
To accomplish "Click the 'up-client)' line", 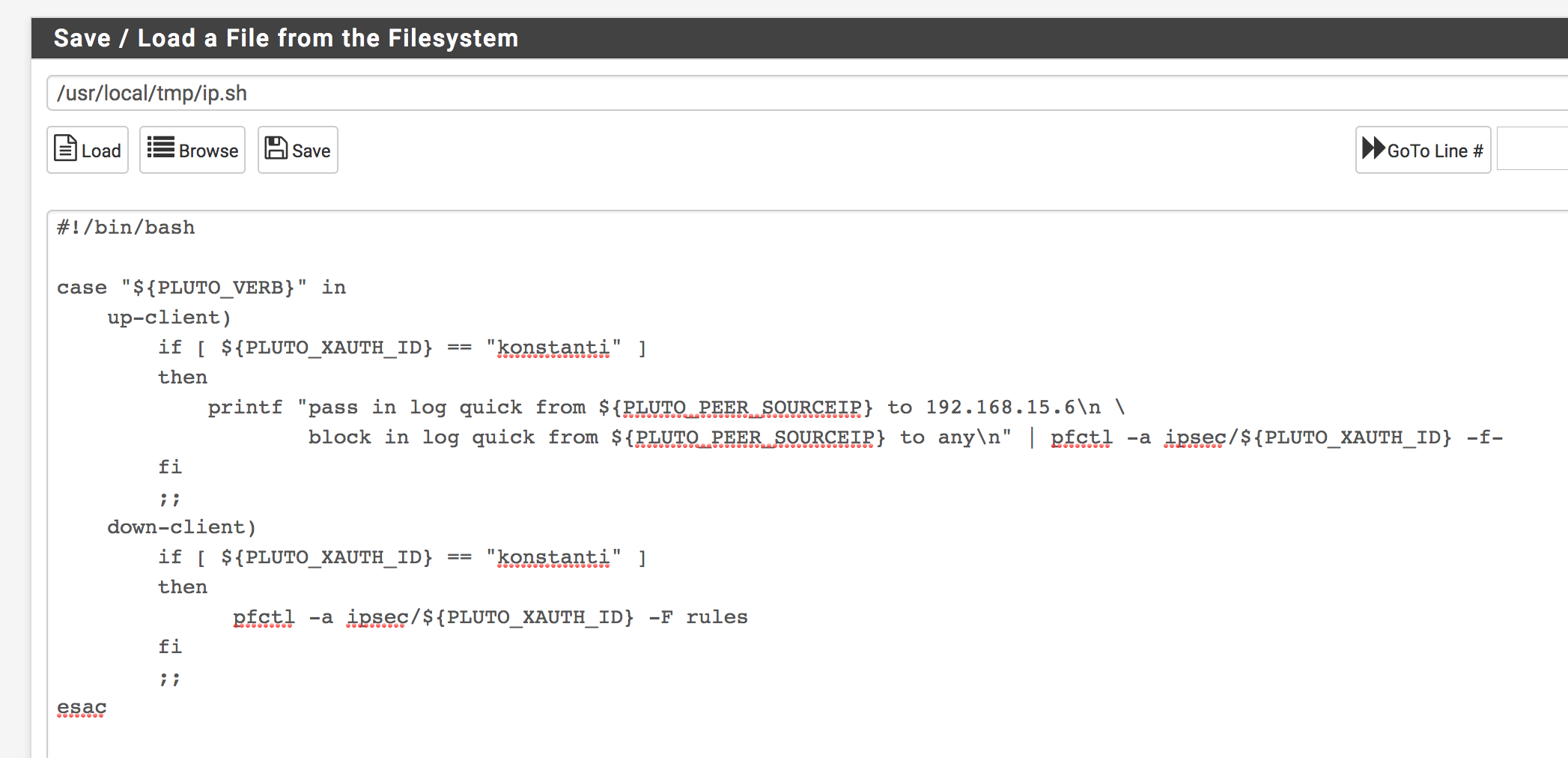I will point(169,318).
